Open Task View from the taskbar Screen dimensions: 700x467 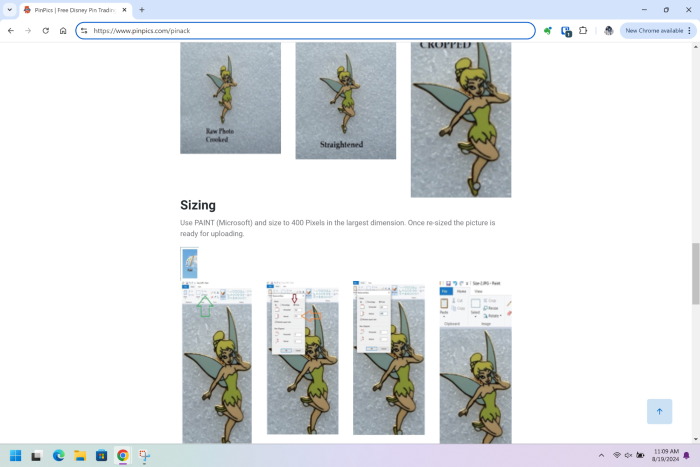click(37, 455)
